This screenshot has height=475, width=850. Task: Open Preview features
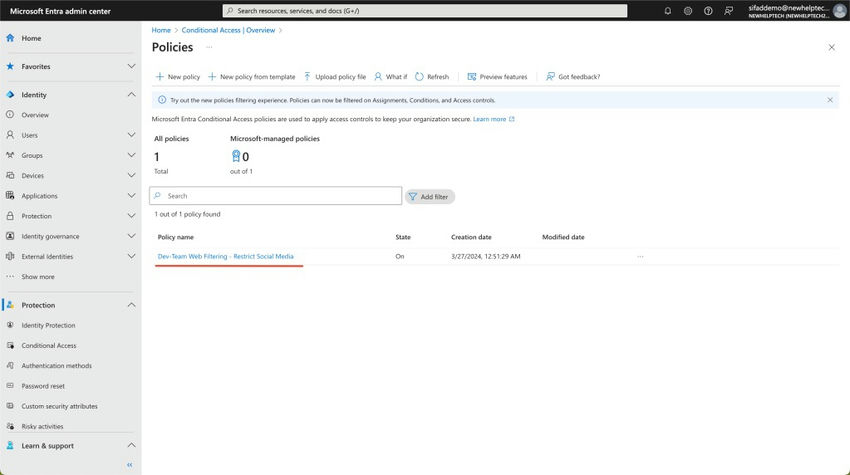(497, 77)
